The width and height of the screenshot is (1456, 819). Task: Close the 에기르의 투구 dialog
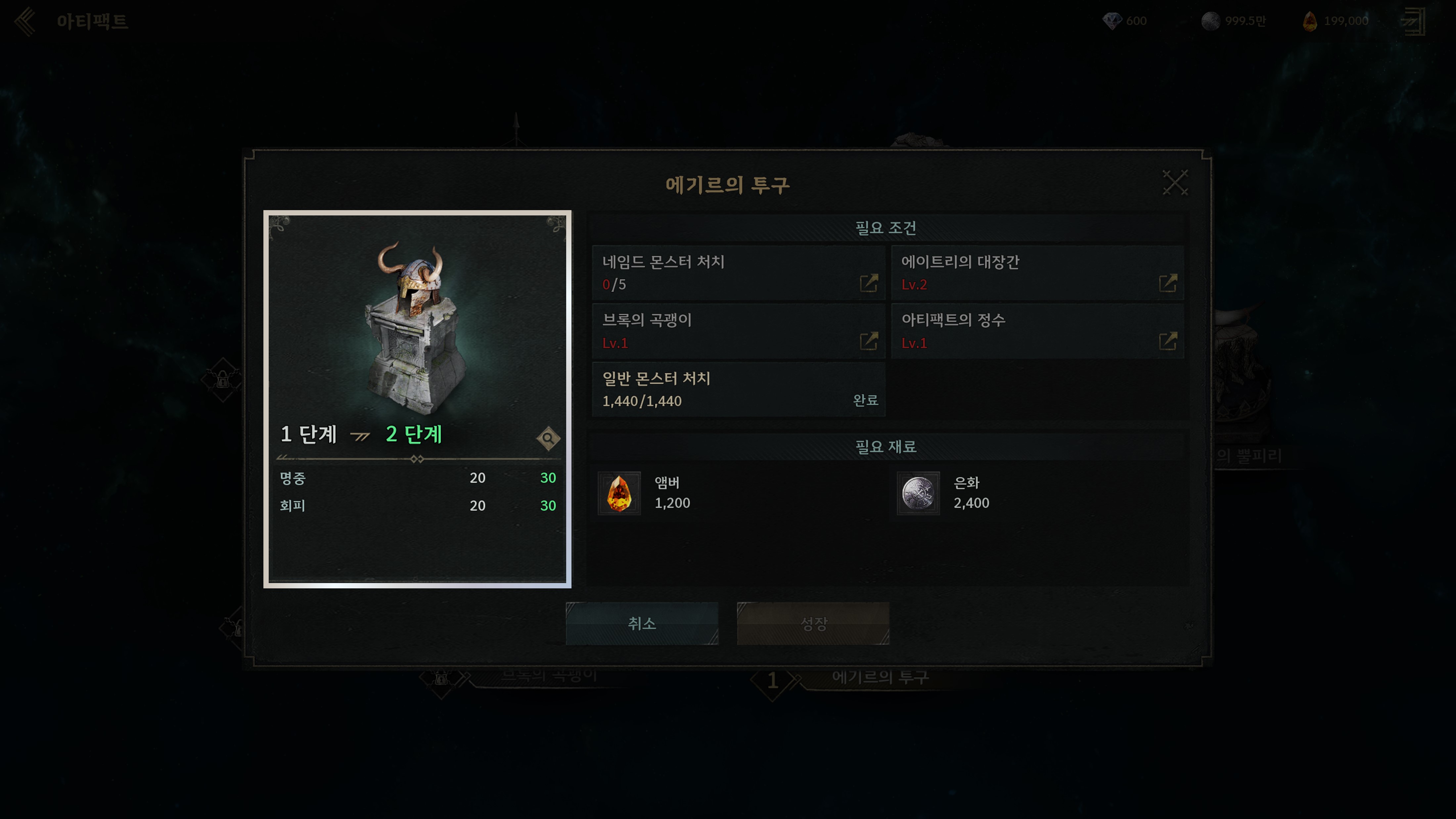click(1175, 183)
